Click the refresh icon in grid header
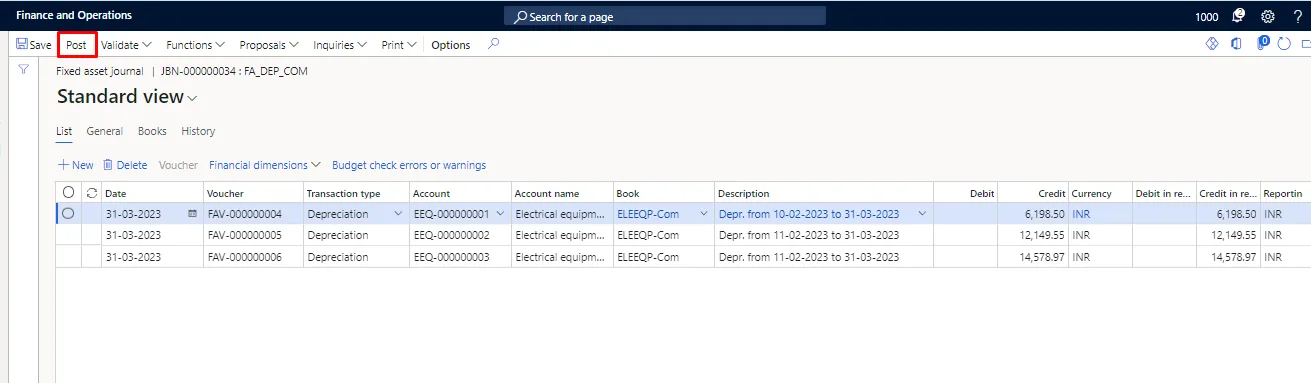The height and width of the screenshot is (383, 1311). click(x=92, y=193)
